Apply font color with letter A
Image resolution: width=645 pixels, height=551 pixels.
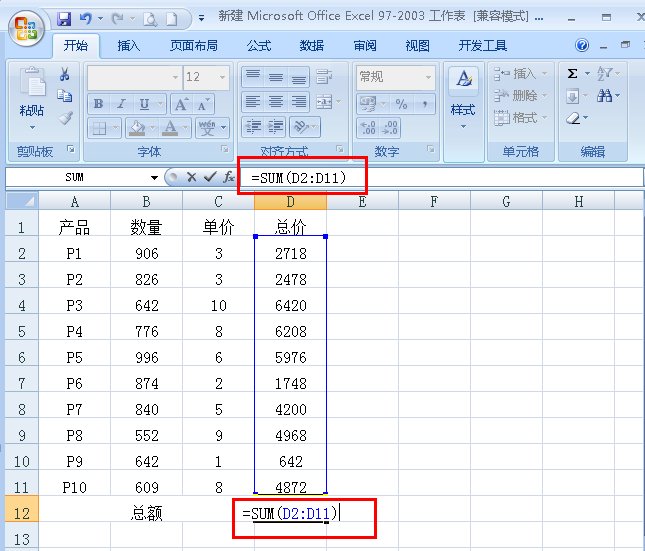pyautogui.click(x=170, y=128)
